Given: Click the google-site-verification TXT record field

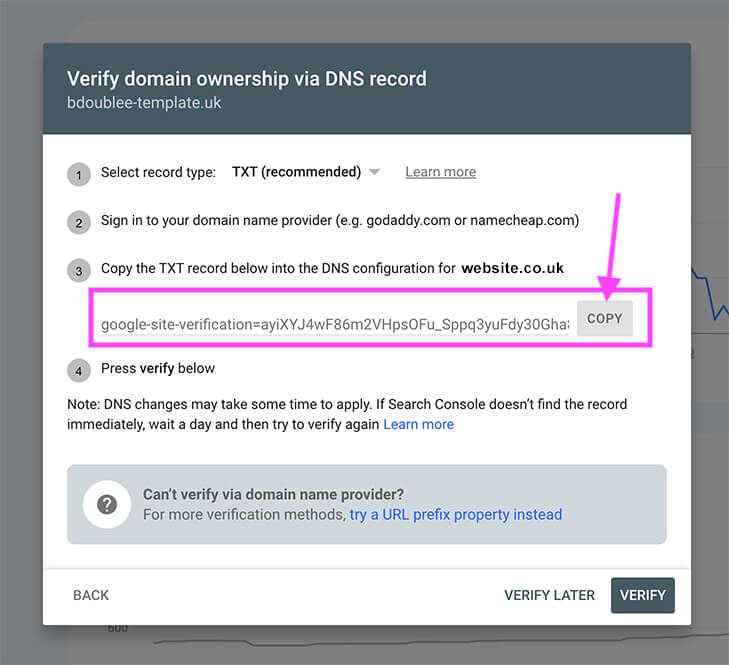Looking at the screenshot, I should click(x=335, y=324).
